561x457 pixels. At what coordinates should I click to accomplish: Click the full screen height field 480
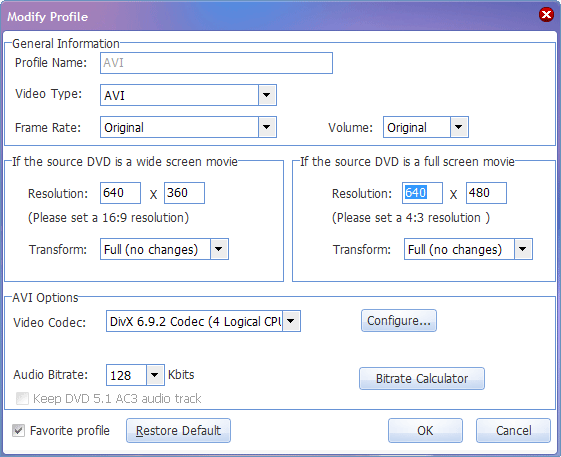pyautogui.click(x=486, y=193)
